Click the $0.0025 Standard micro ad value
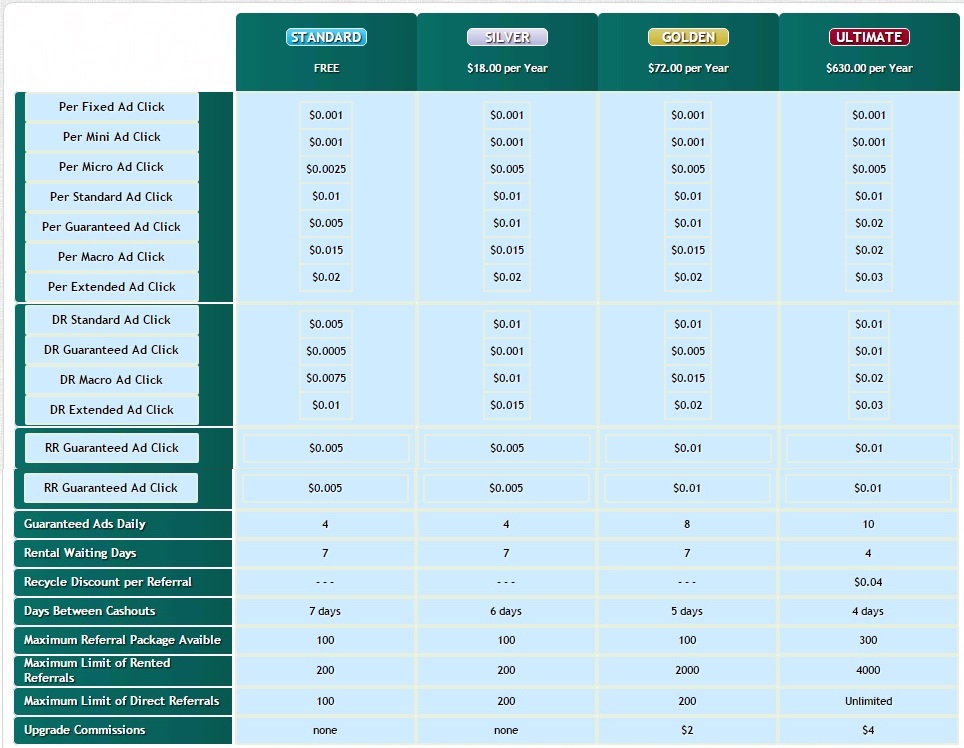This screenshot has height=748, width=964. [326, 169]
